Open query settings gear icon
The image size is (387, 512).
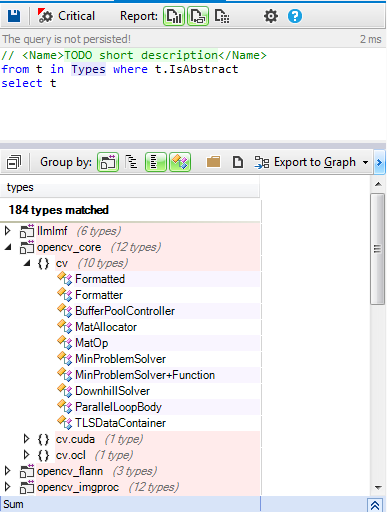271,16
